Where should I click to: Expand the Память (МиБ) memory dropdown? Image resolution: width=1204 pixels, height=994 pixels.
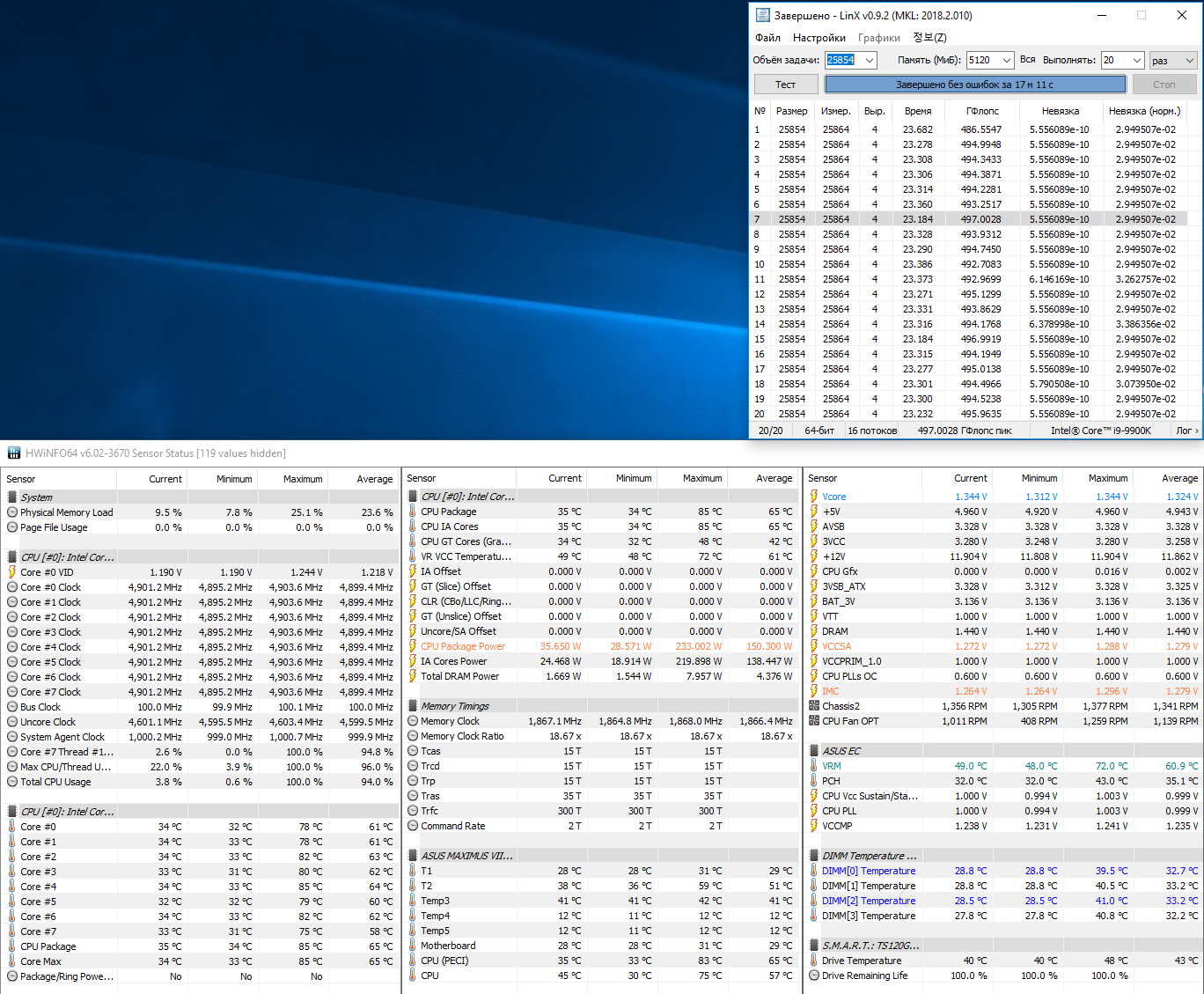(1006, 61)
